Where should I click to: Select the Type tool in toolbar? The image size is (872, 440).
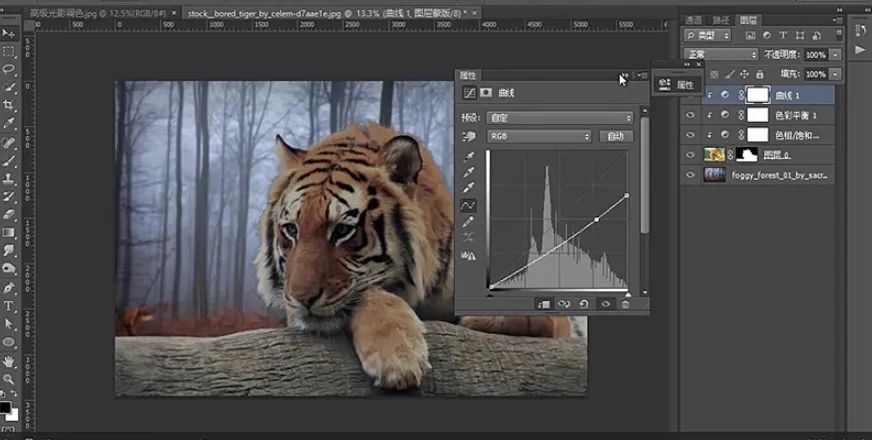point(9,306)
